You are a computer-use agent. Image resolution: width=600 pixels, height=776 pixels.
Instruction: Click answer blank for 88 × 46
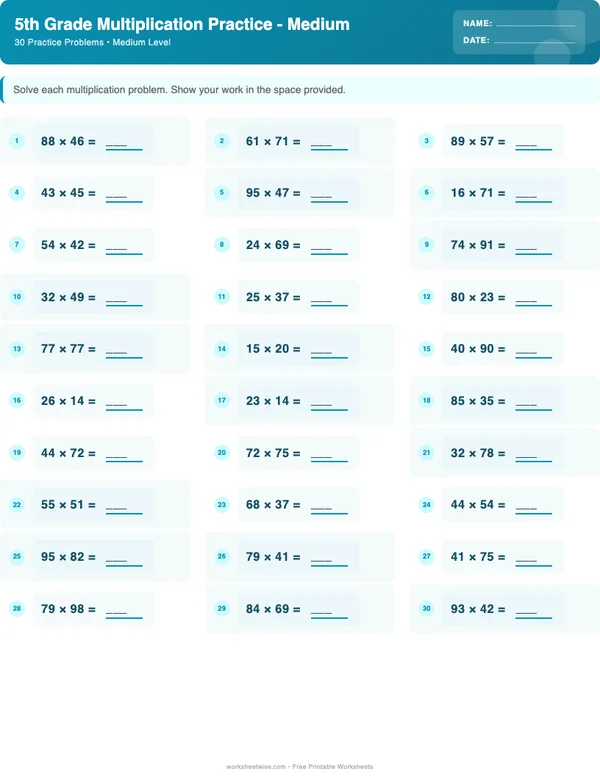(124, 145)
